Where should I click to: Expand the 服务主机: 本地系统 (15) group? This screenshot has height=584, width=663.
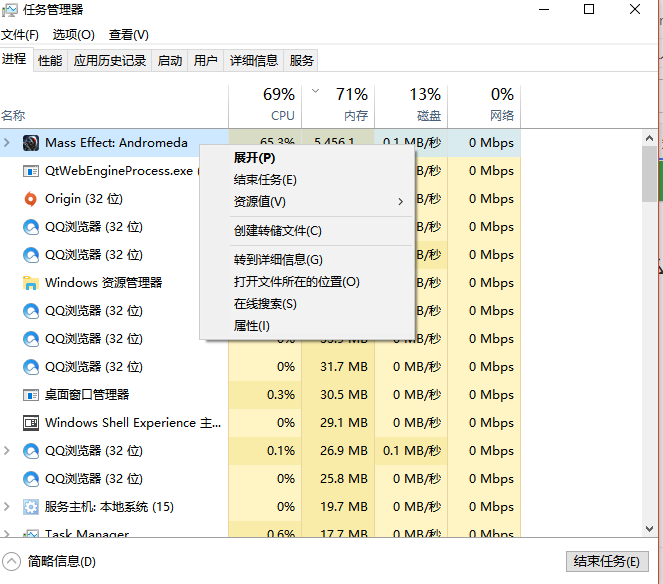pos(7,507)
